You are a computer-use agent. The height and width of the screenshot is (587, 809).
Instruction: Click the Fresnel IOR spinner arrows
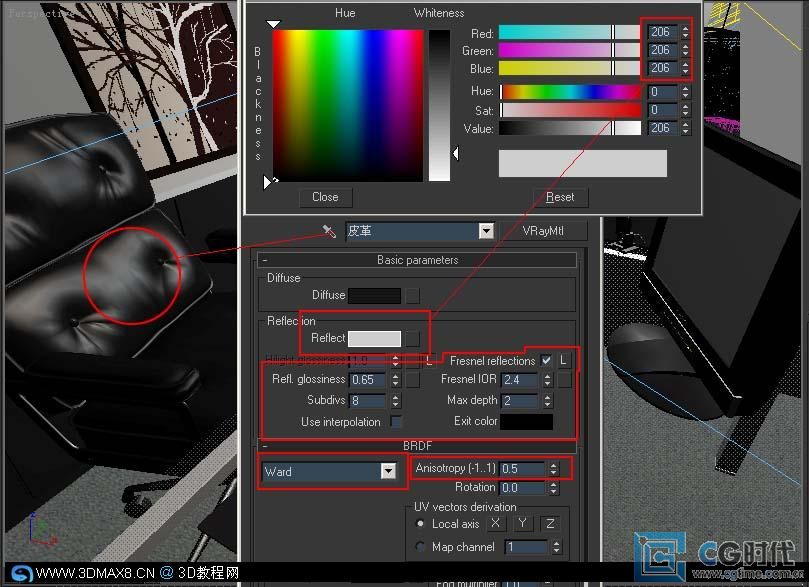[547, 380]
